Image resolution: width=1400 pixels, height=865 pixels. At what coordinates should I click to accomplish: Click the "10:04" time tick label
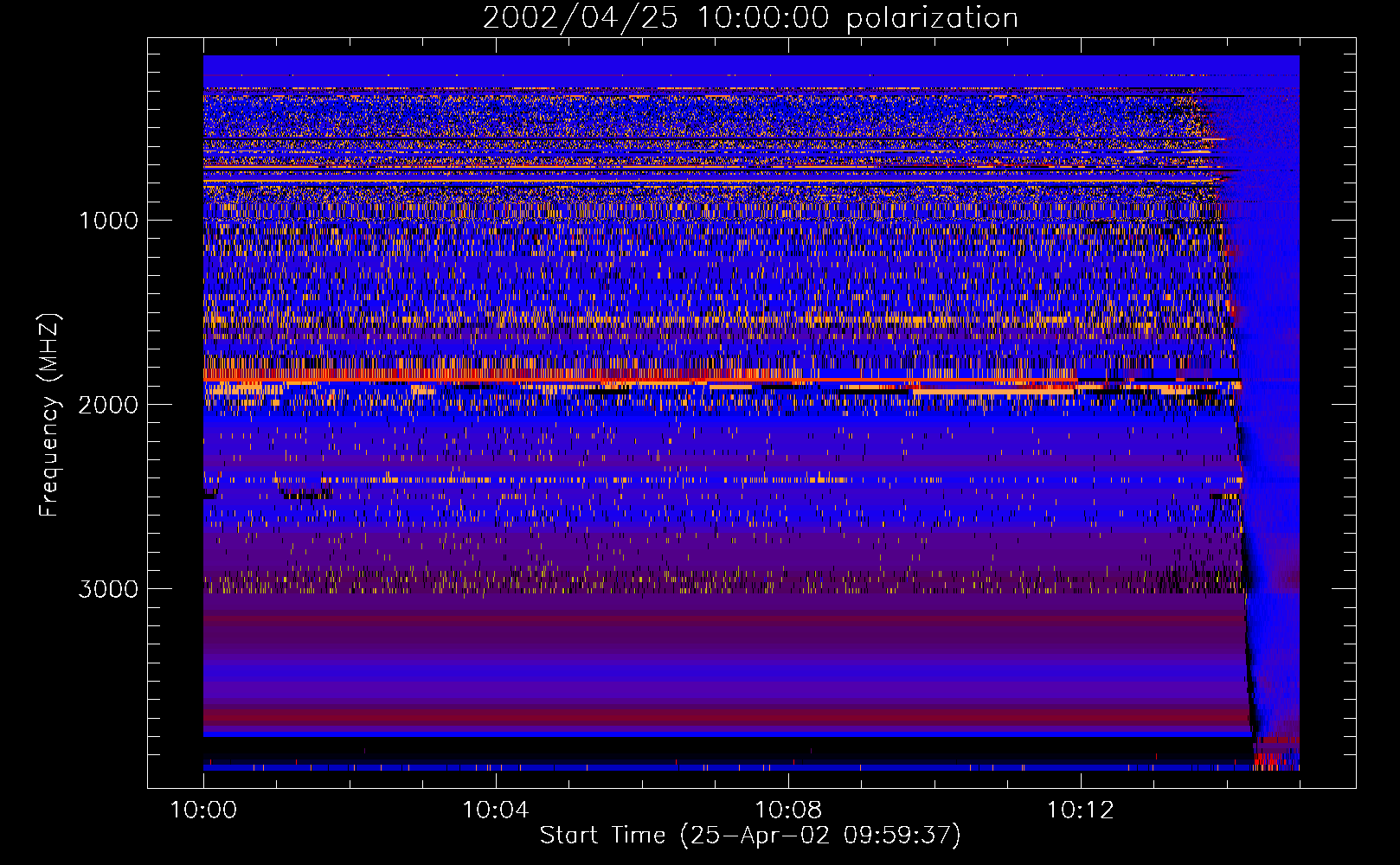tap(495, 811)
